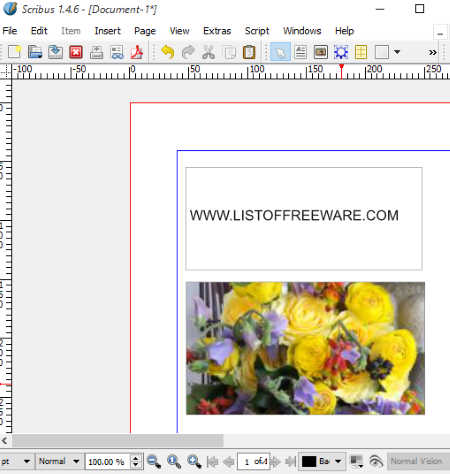This screenshot has height=474, width=450.
Task: Click the page number field showing 1 of 4
Action: point(253,462)
